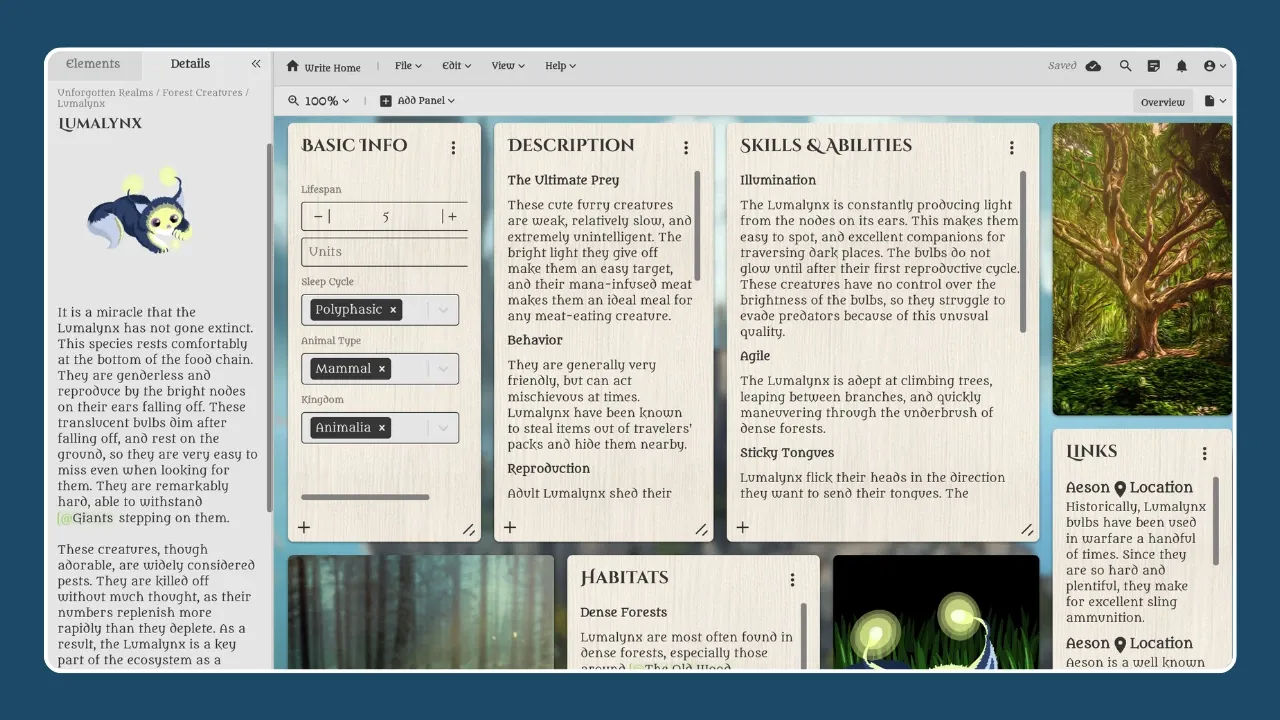
Task: Open the File menu
Action: [x=408, y=66]
